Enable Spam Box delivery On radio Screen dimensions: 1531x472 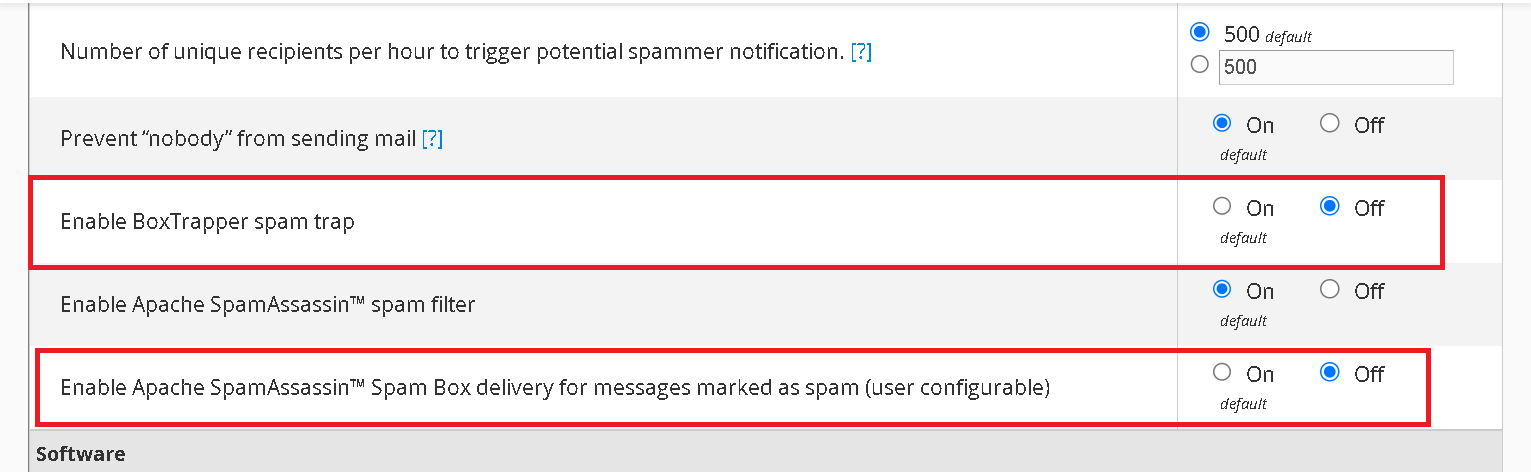click(1221, 373)
